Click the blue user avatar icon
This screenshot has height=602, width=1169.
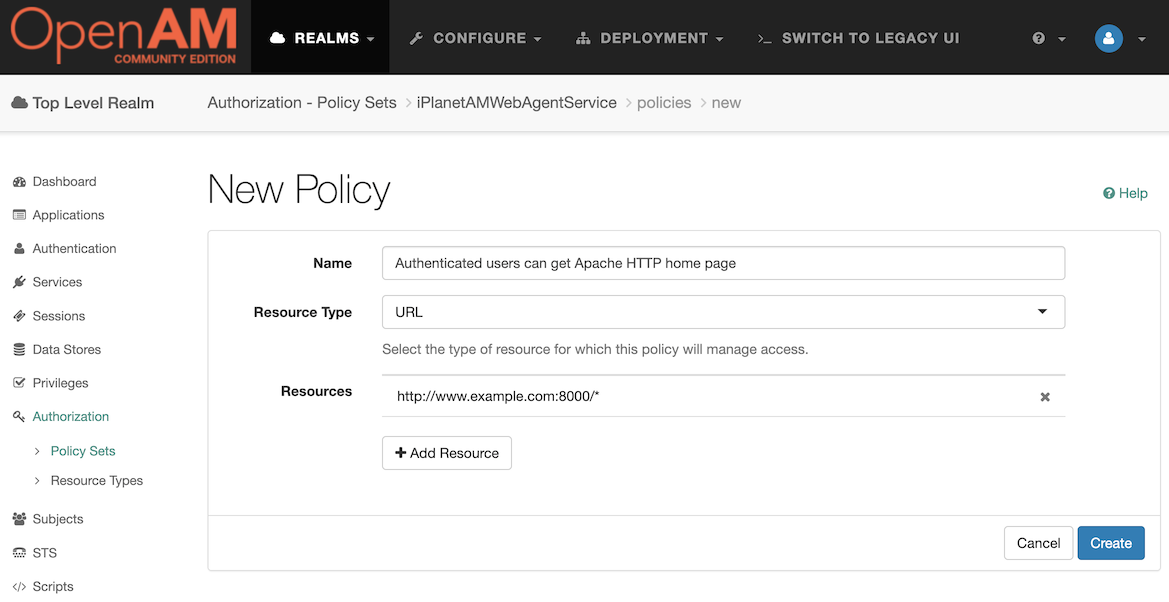(1109, 38)
